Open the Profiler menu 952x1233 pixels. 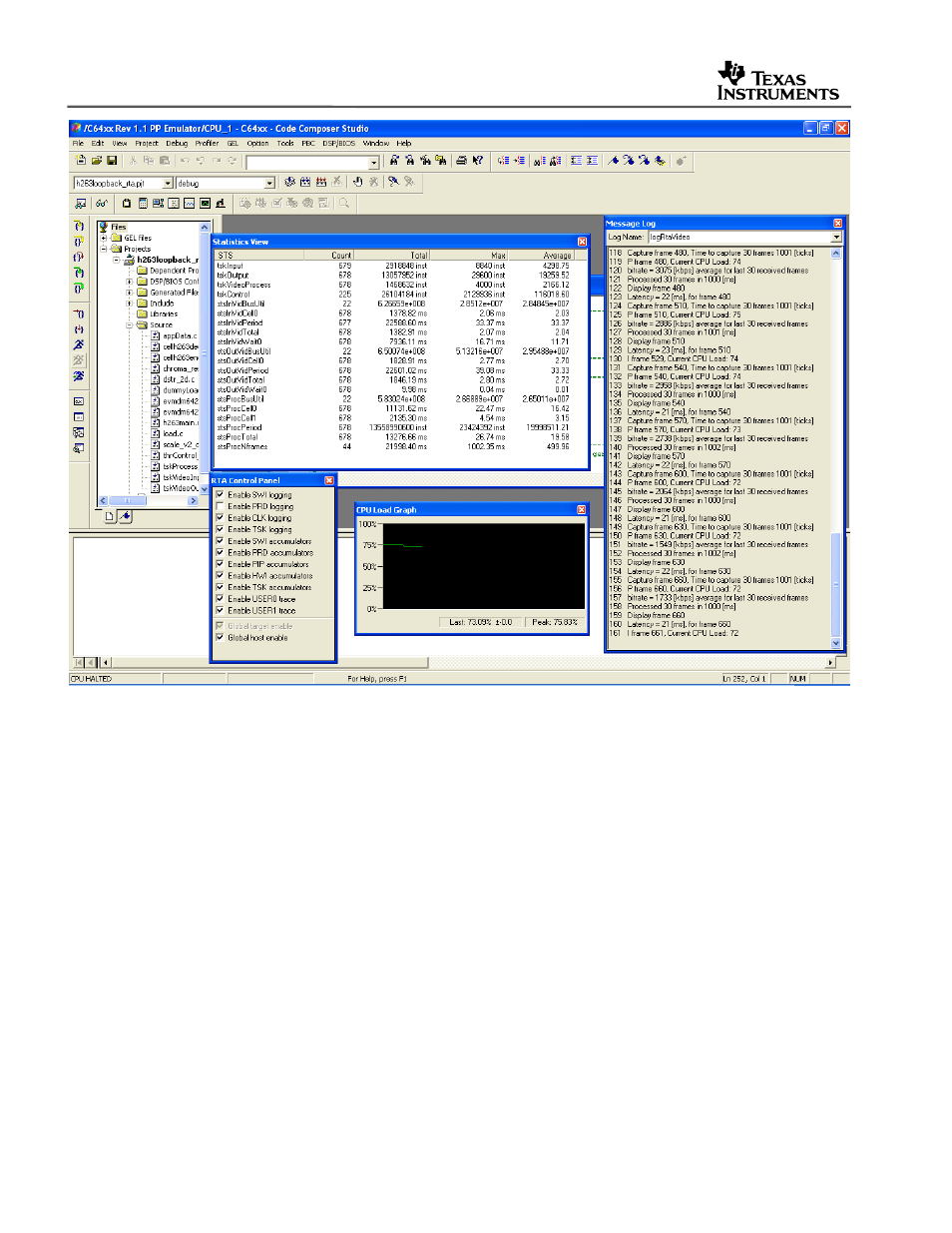tap(208, 143)
